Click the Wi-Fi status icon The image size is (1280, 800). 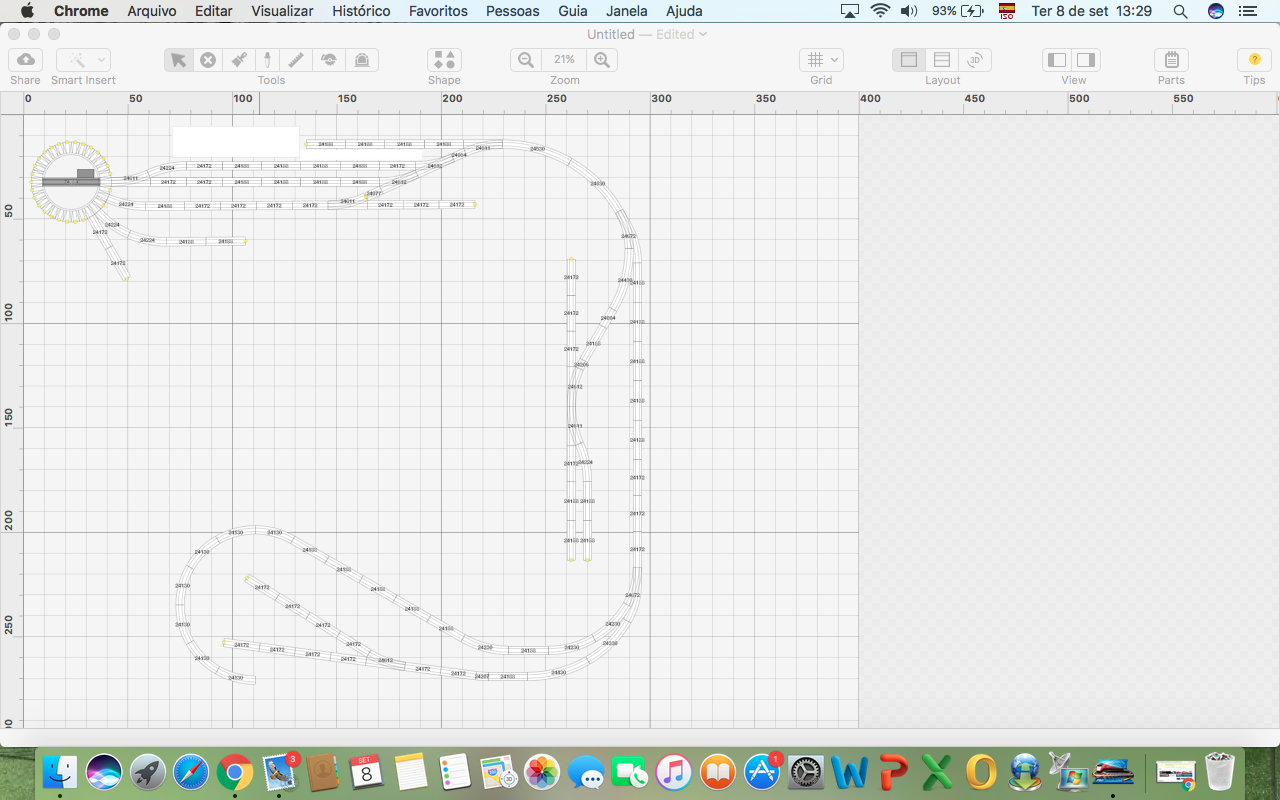880,11
